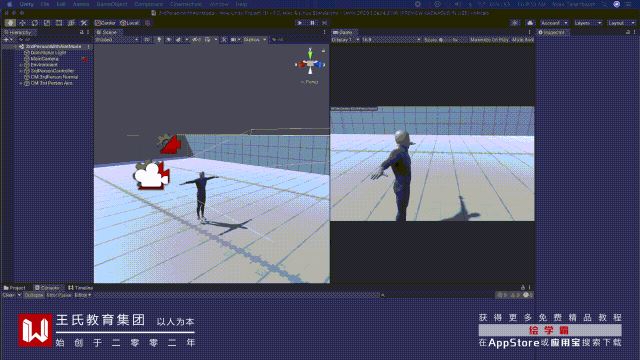This screenshot has width=640, height=360.
Task: Switch to the Inspector tab
Action: (x=553, y=32)
